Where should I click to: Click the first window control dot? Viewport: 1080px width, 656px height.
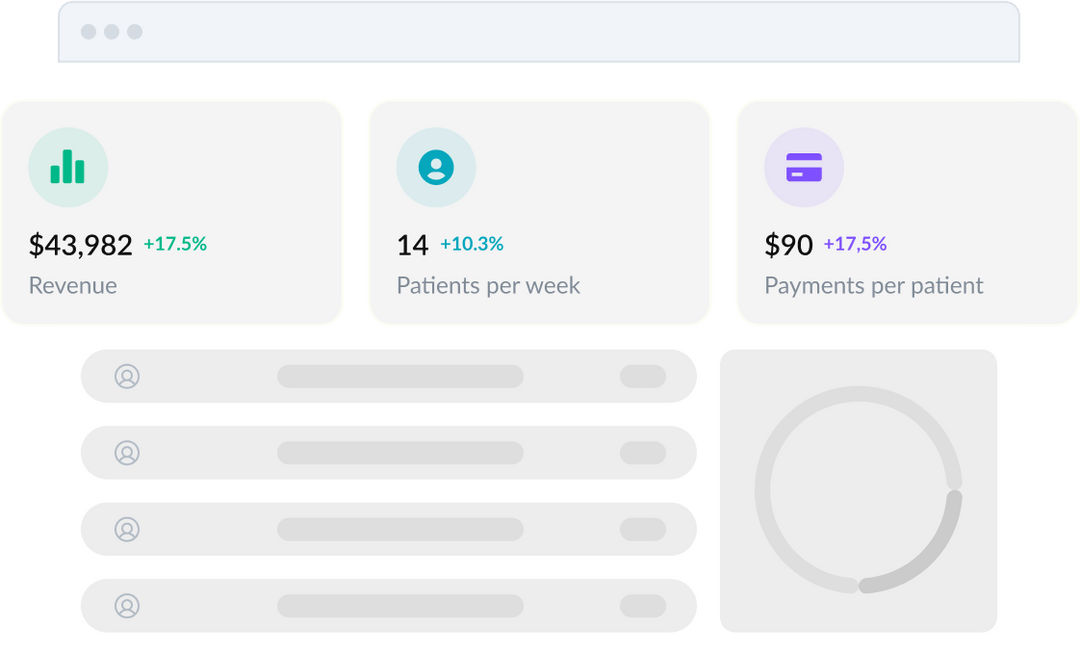tap(88, 32)
